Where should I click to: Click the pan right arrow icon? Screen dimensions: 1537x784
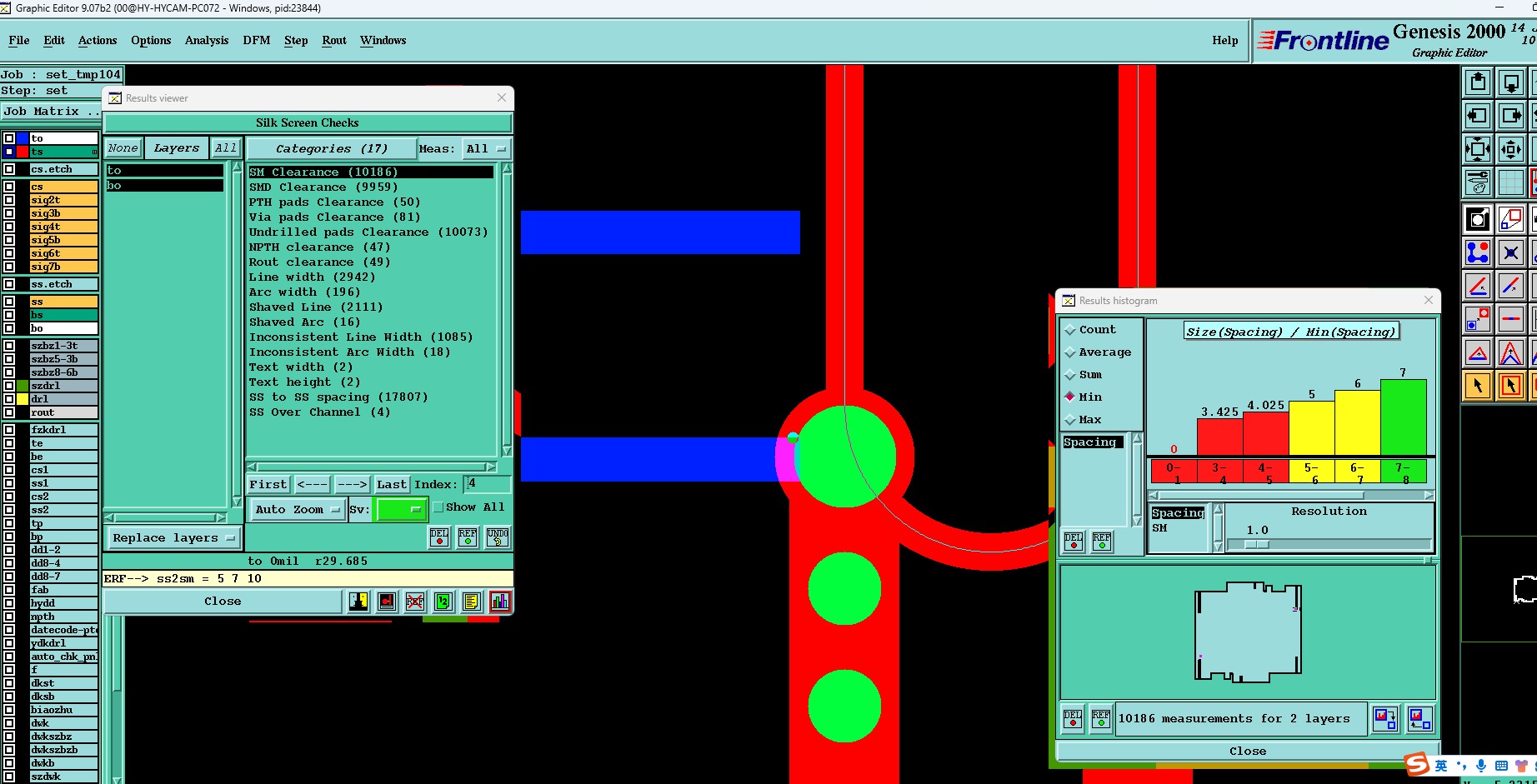(x=1511, y=116)
